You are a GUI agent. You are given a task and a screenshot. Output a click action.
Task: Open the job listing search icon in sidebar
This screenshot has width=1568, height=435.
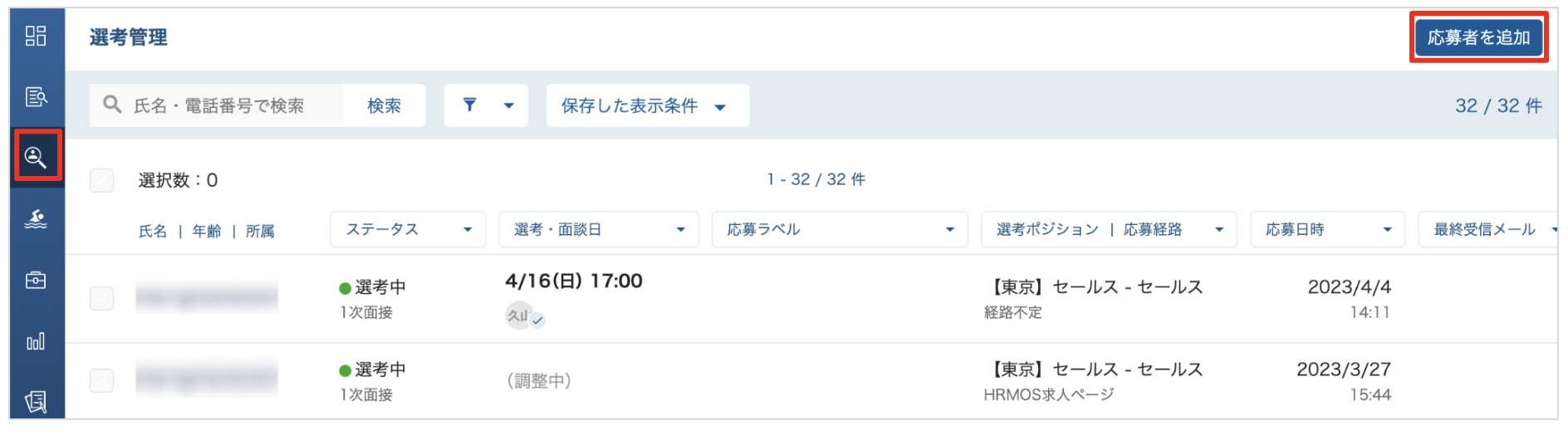tap(36, 97)
